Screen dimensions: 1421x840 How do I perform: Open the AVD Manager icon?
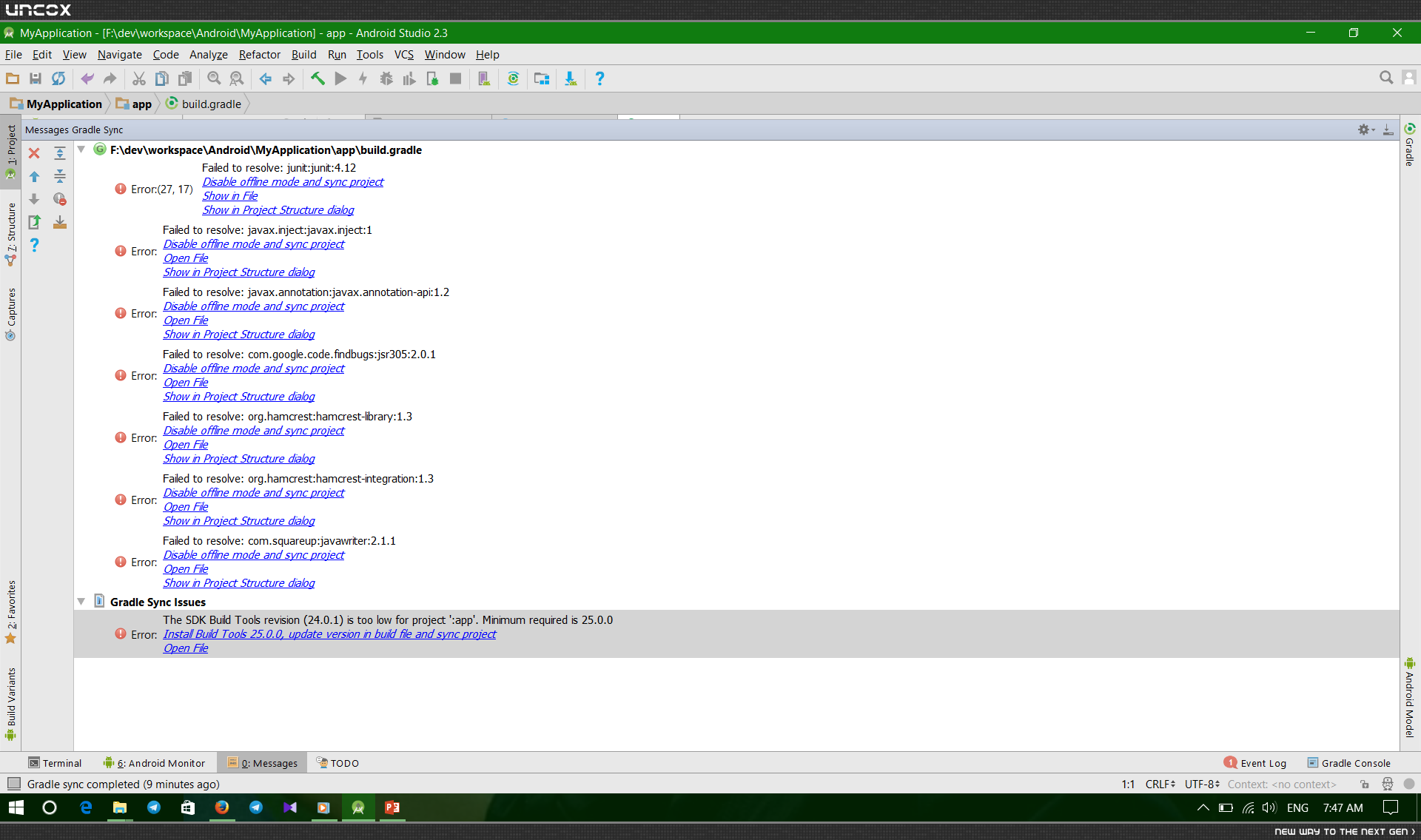484,78
